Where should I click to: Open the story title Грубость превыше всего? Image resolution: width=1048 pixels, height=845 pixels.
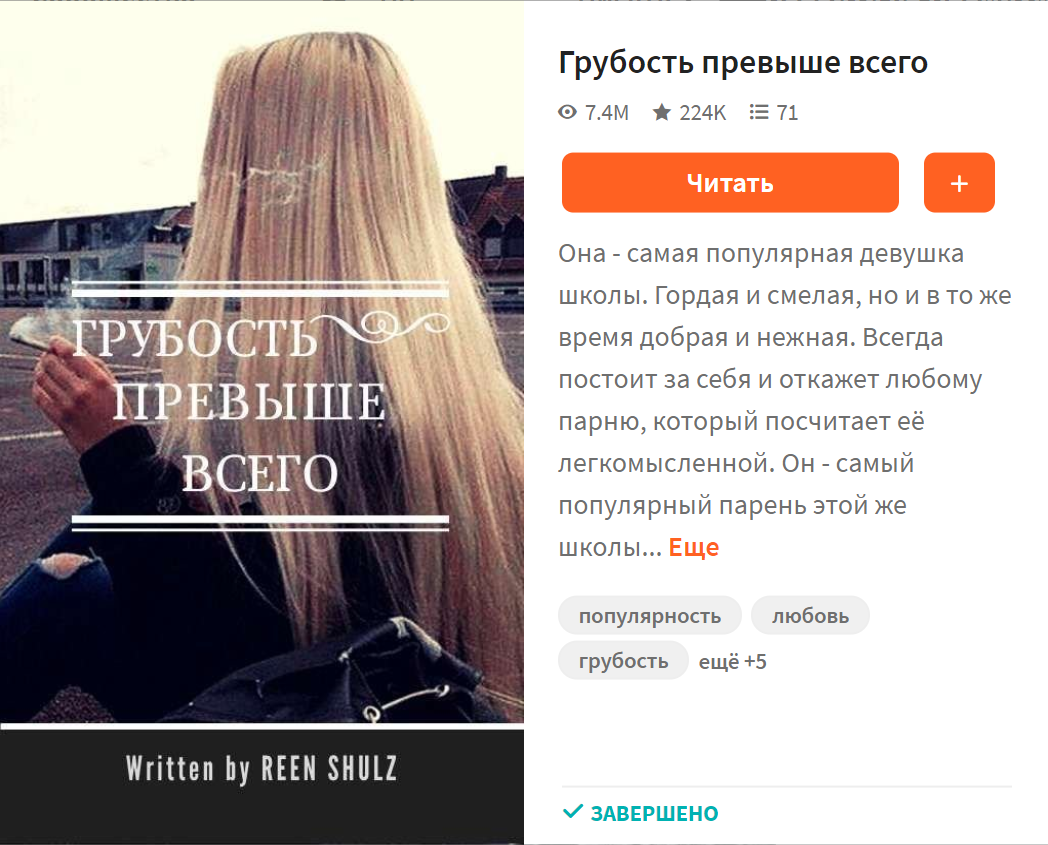pos(743,63)
